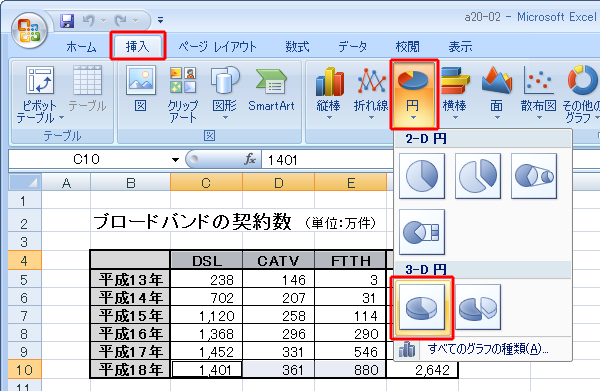Choose the bar of pie chart

pos(422,232)
